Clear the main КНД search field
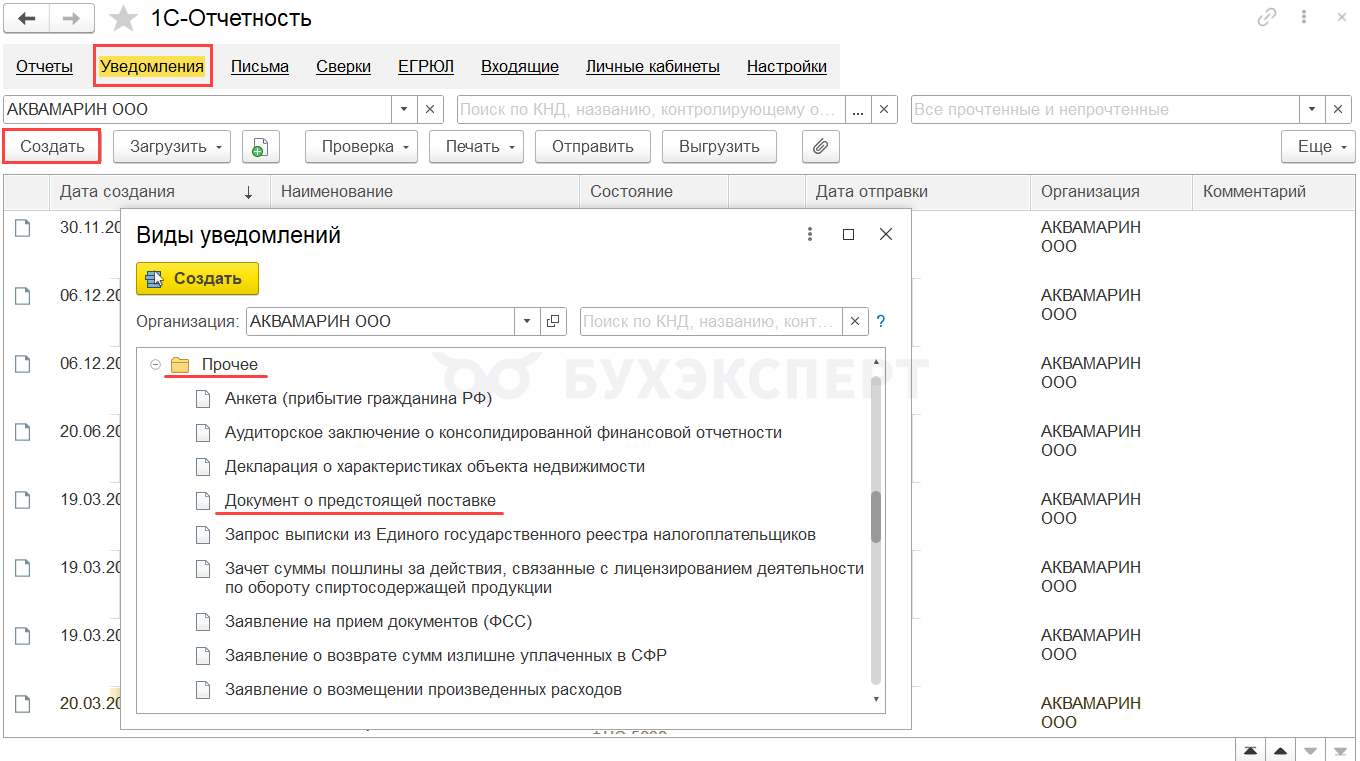The width and height of the screenshot is (1360, 761). click(x=884, y=110)
